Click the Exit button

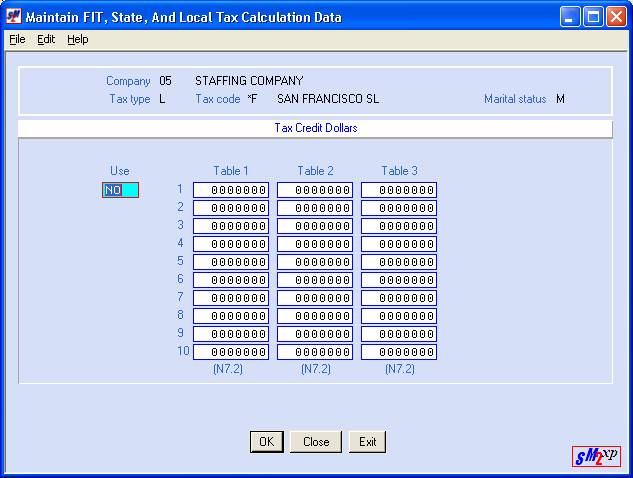367,442
